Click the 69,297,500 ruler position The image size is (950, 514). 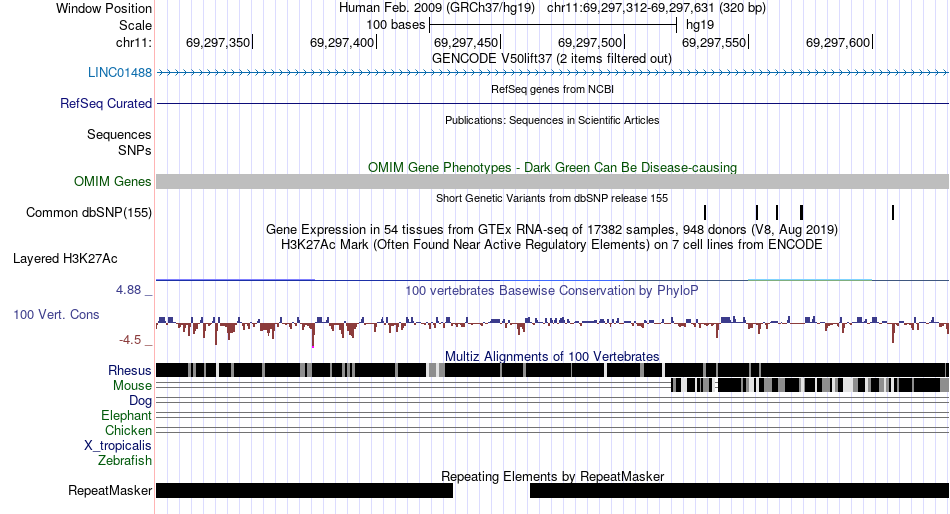click(x=590, y=42)
